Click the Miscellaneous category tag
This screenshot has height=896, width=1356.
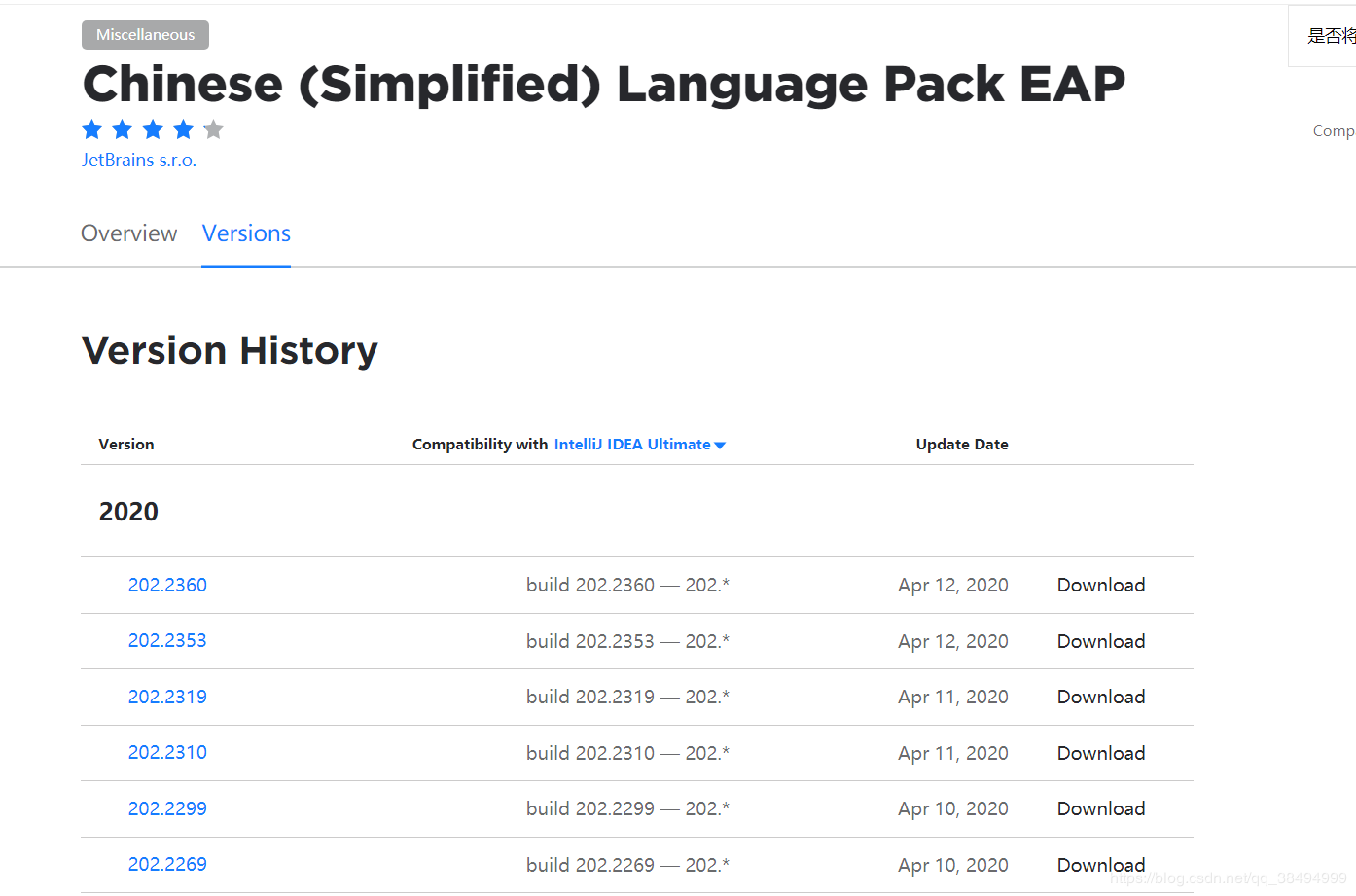pyautogui.click(x=145, y=35)
